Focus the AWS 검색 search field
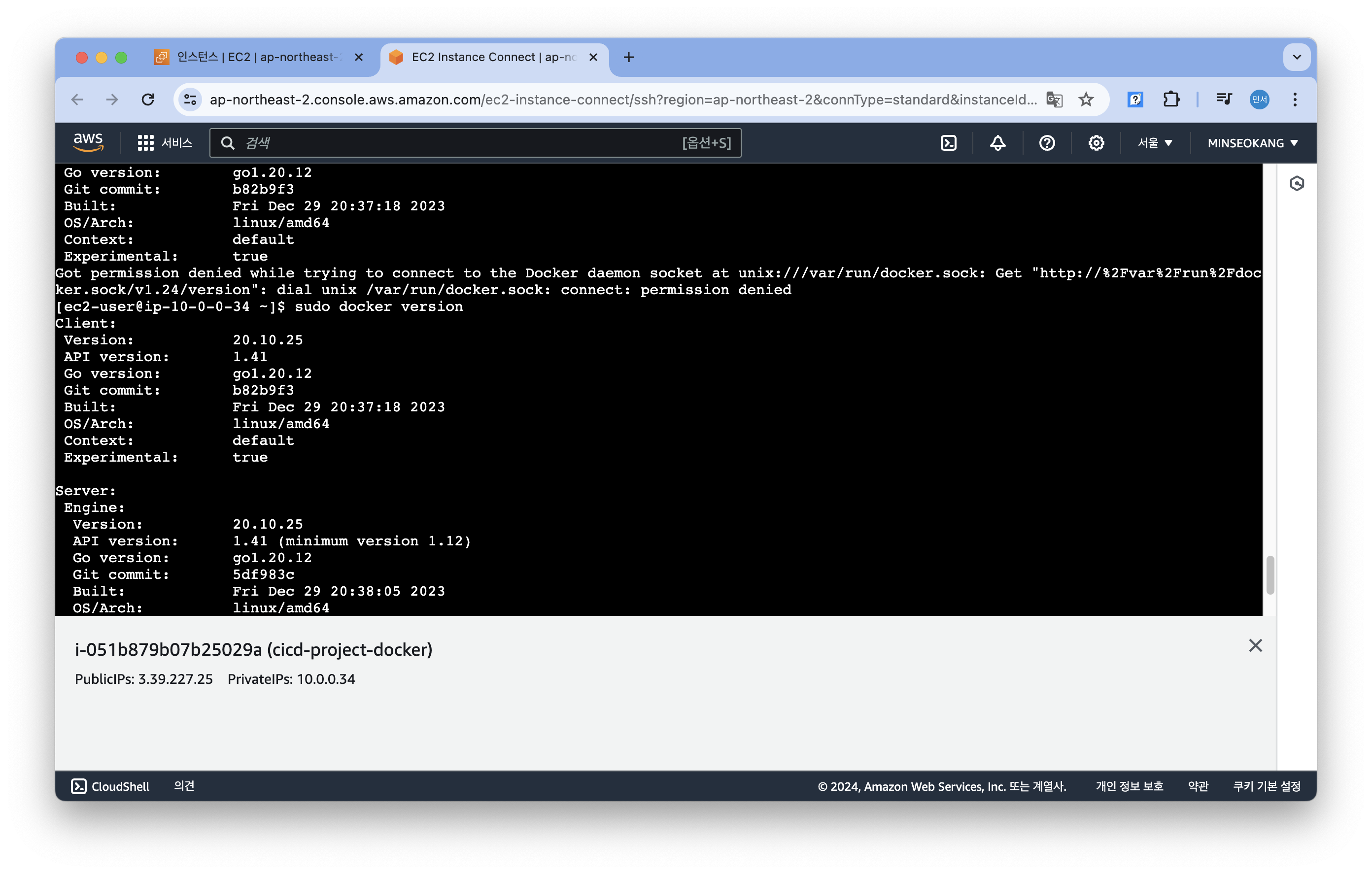 (x=456, y=143)
